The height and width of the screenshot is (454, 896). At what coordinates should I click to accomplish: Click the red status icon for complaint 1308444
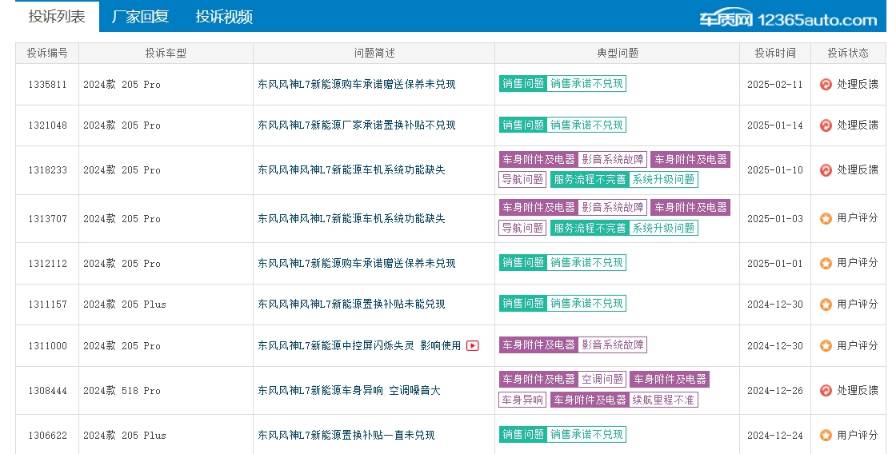825,390
